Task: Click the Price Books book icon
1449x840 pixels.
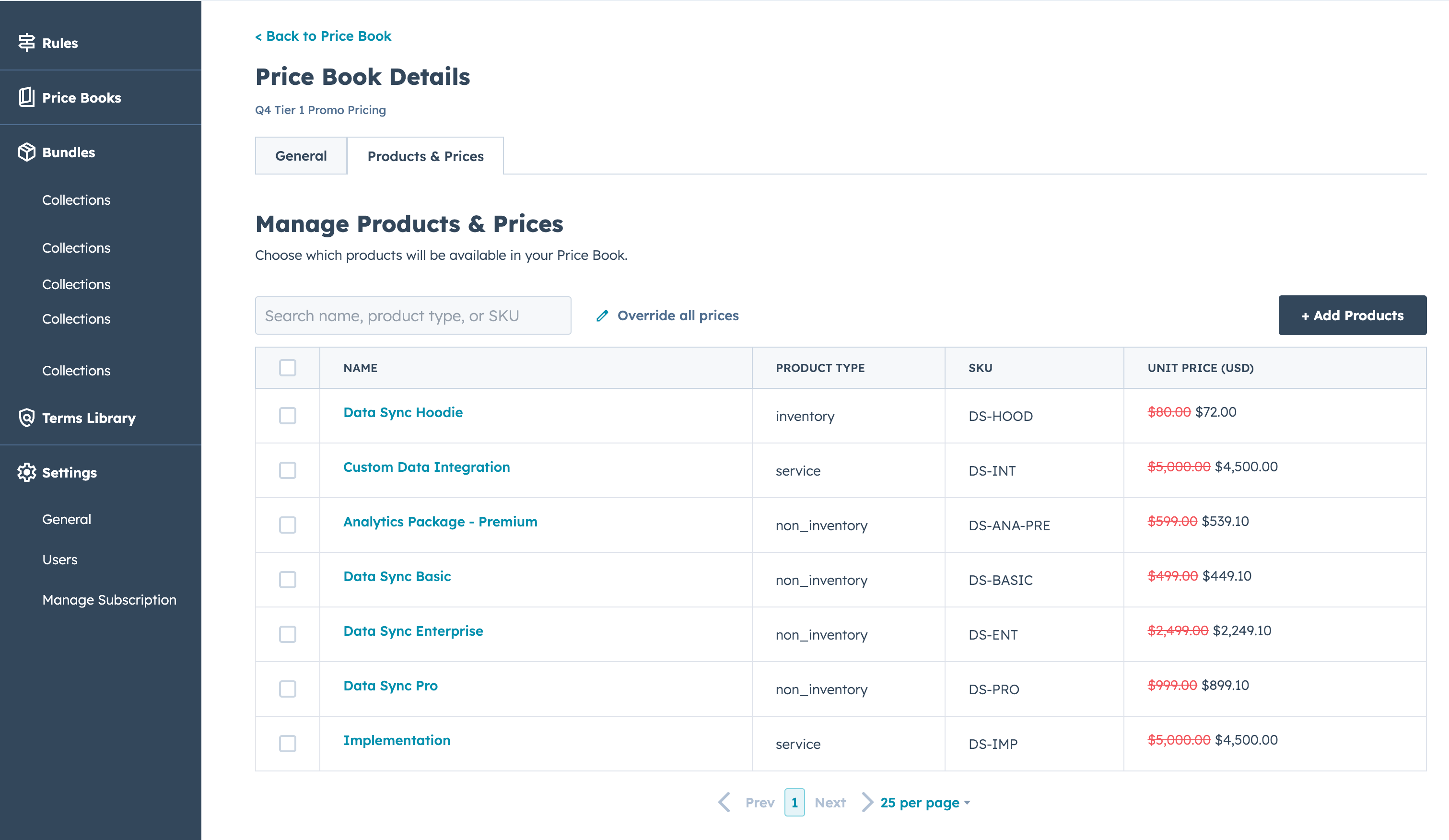Action: tap(26, 97)
